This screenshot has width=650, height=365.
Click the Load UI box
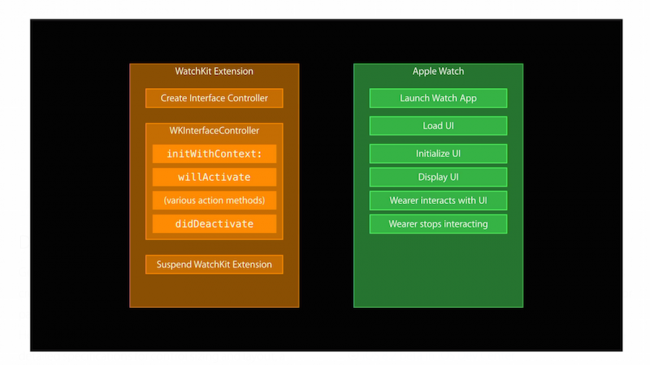438,126
